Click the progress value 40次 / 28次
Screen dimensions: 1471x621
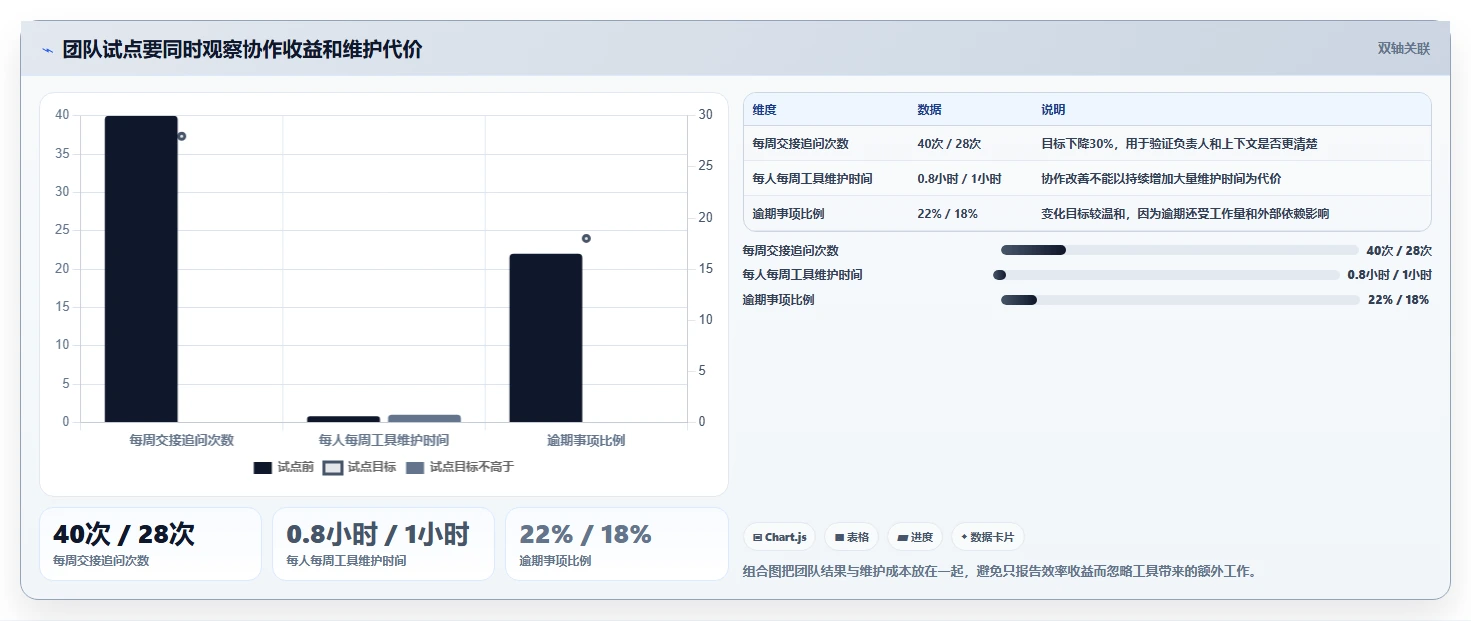coord(1399,251)
